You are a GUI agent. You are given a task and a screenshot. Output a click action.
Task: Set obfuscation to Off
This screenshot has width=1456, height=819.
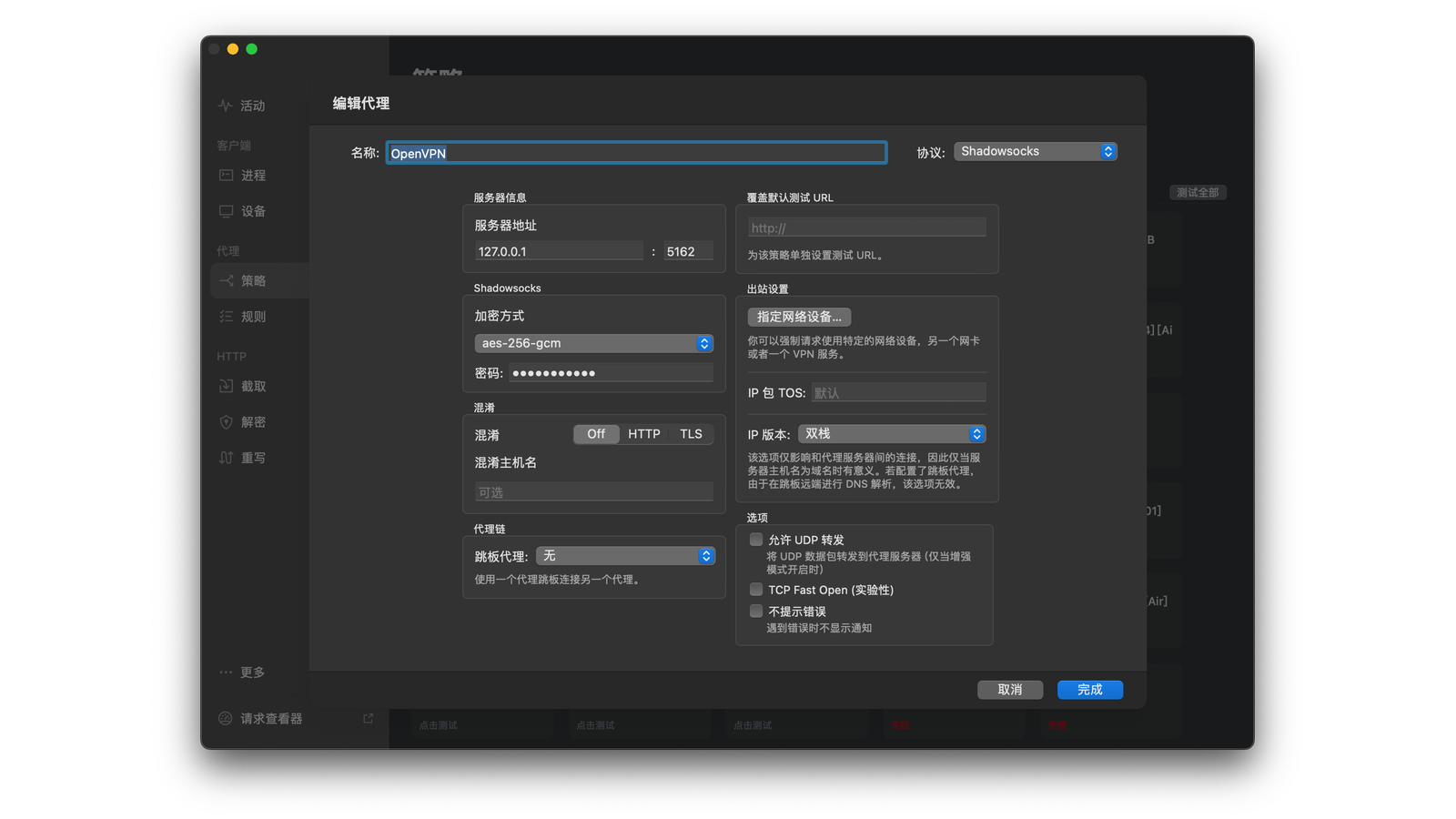click(x=596, y=434)
